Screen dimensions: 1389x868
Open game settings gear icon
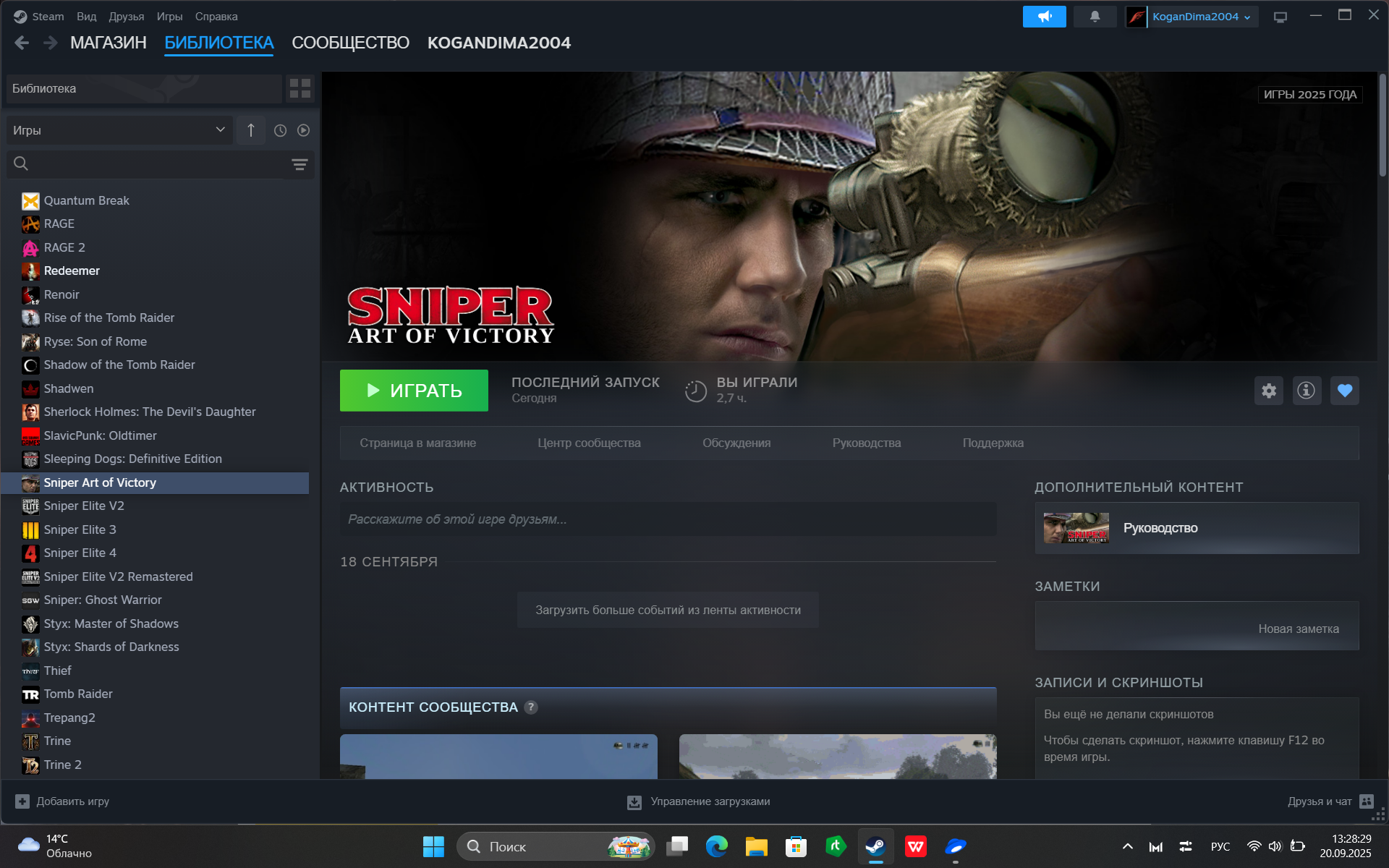point(1269,391)
